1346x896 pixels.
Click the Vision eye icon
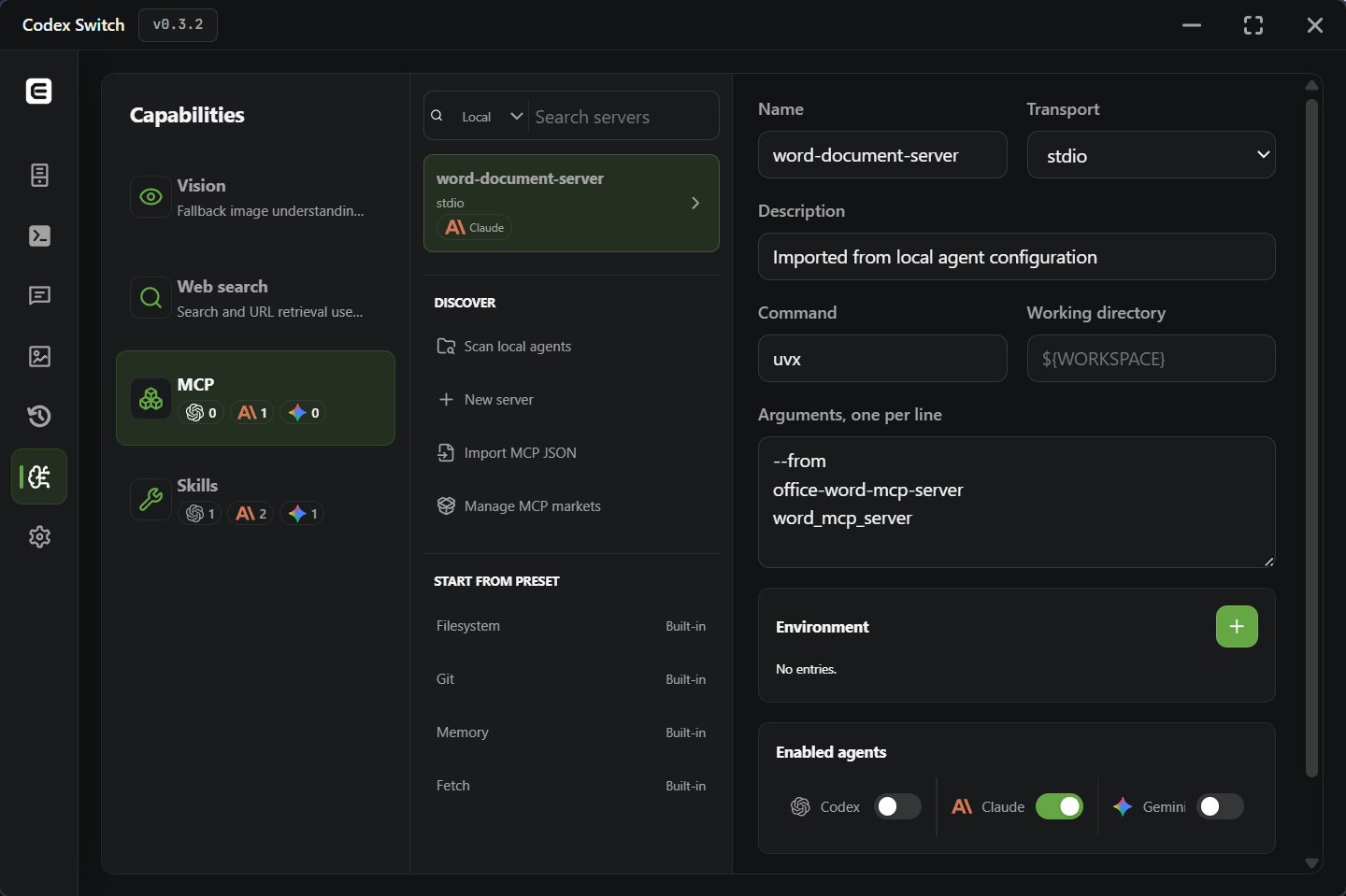[150, 197]
